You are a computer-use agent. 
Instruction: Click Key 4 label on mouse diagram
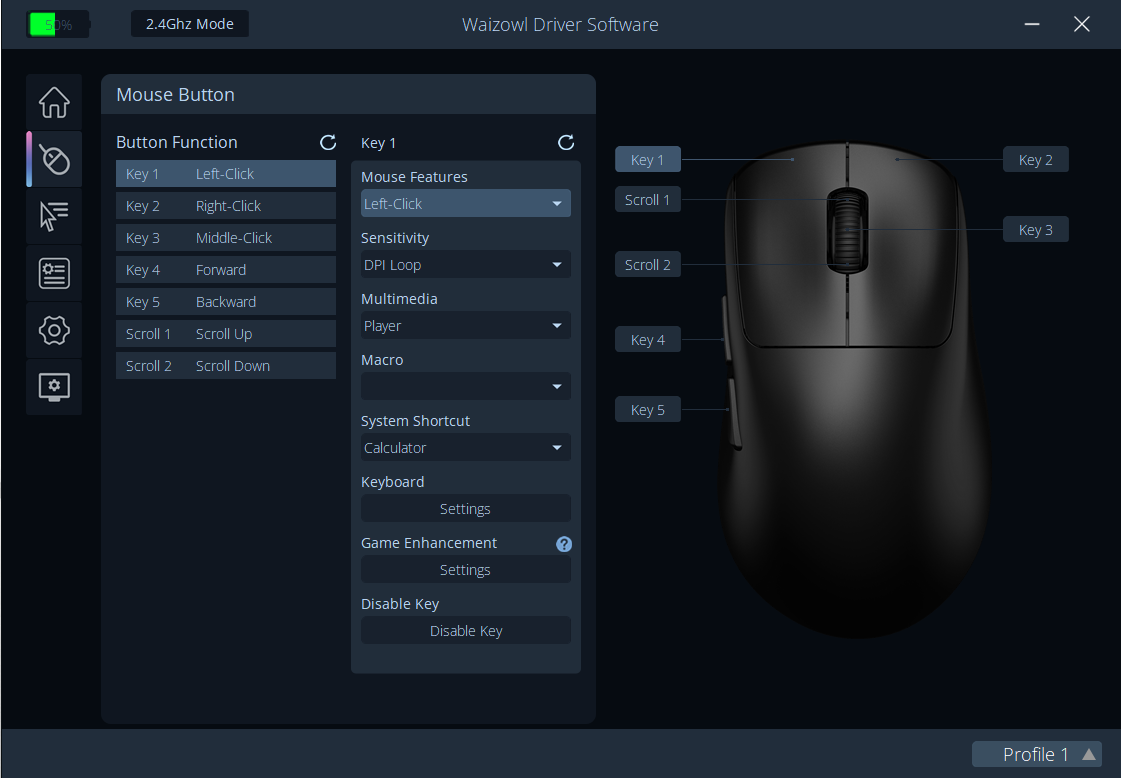click(648, 340)
